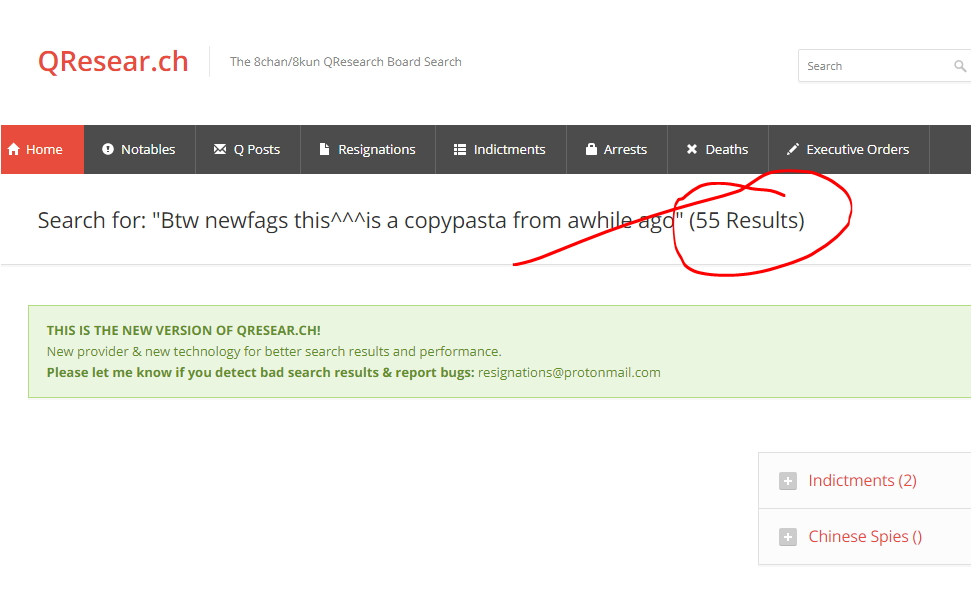Click the Deaths X icon
Screen dimensions: 972x596
coord(692,149)
